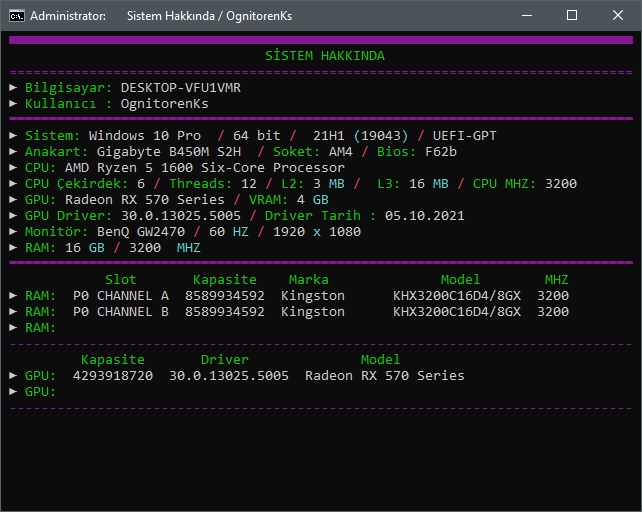Click the empty third 'RAM:' row label

click(x=40, y=327)
